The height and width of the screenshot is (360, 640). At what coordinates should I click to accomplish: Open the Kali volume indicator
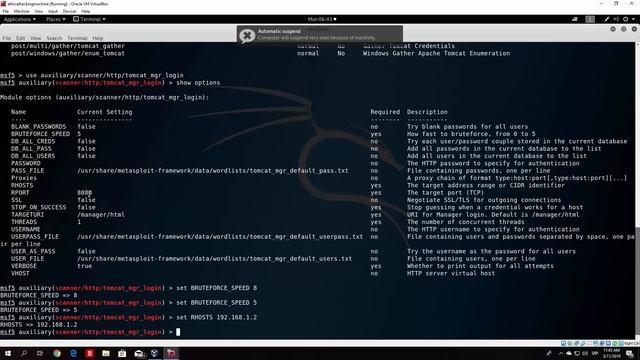[x=616, y=19]
